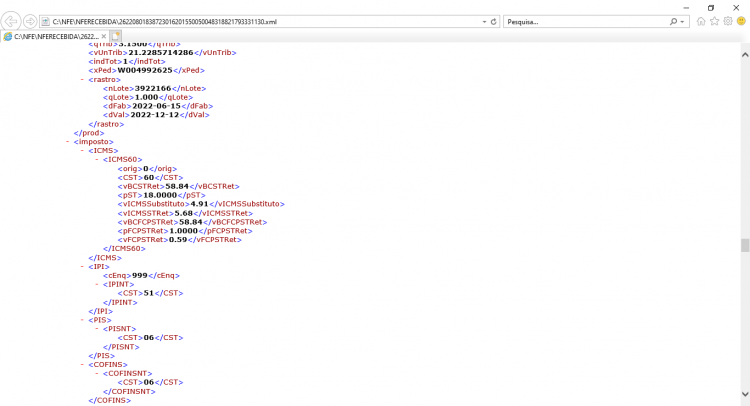Collapse the PIS XML node
Image resolution: width=750 pixels, height=406 pixels.
[82, 320]
